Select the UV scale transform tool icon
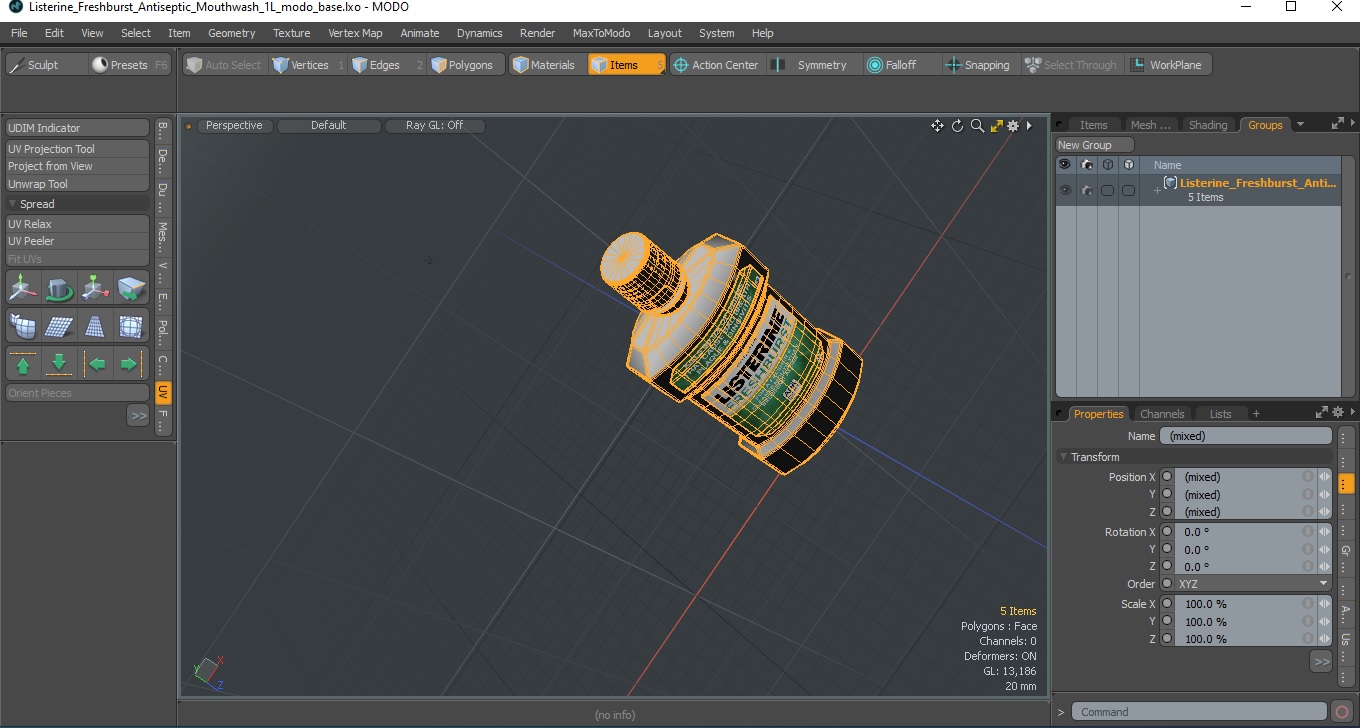Viewport: 1360px width, 728px height. (96, 288)
